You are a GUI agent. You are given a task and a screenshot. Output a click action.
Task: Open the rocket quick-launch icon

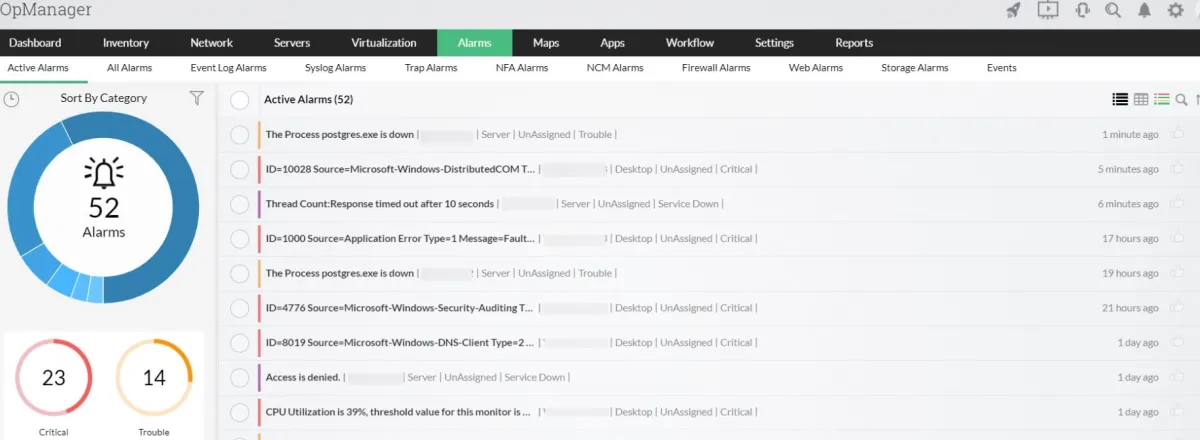click(1014, 11)
